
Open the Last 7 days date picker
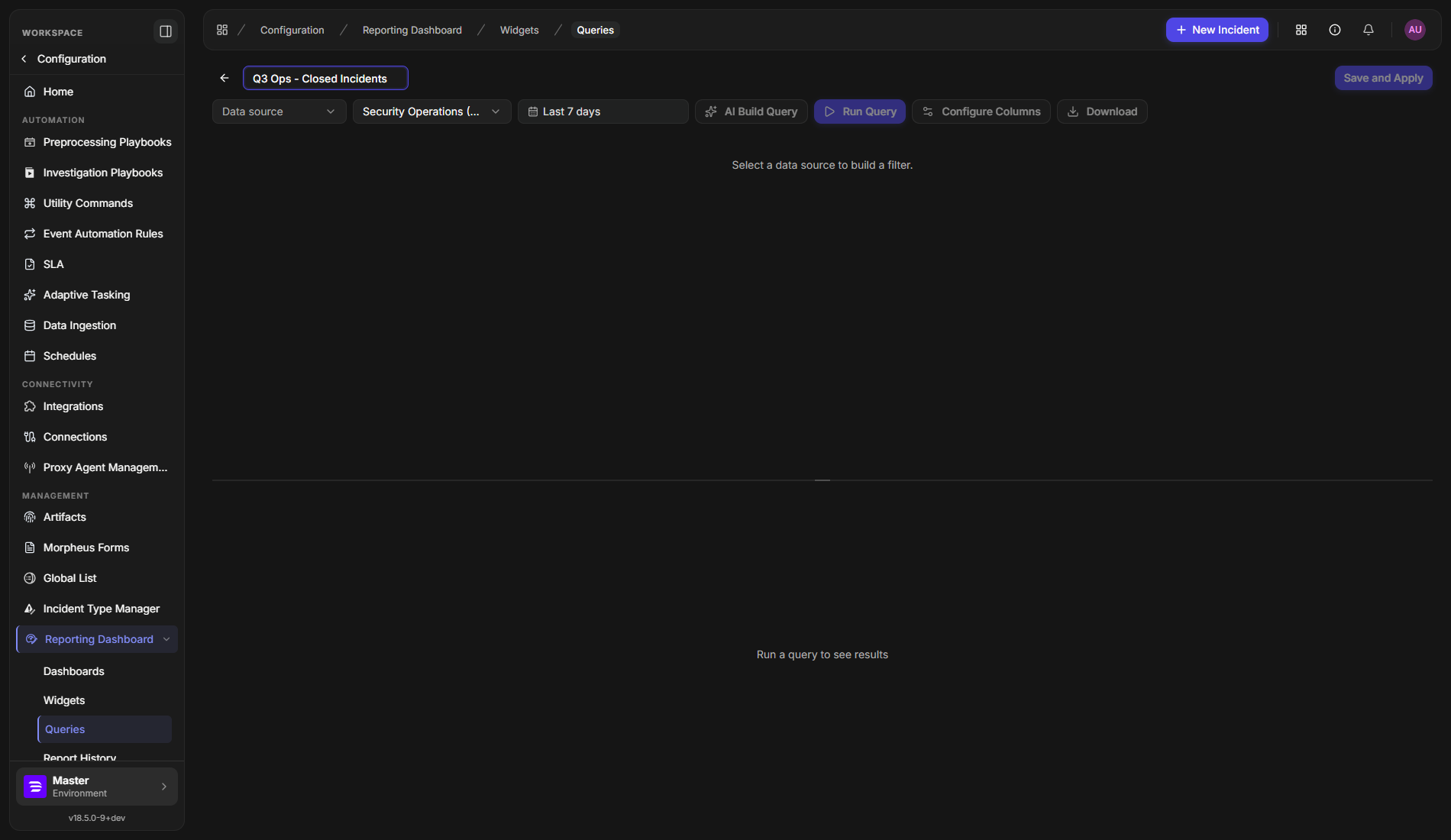[603, 111]
